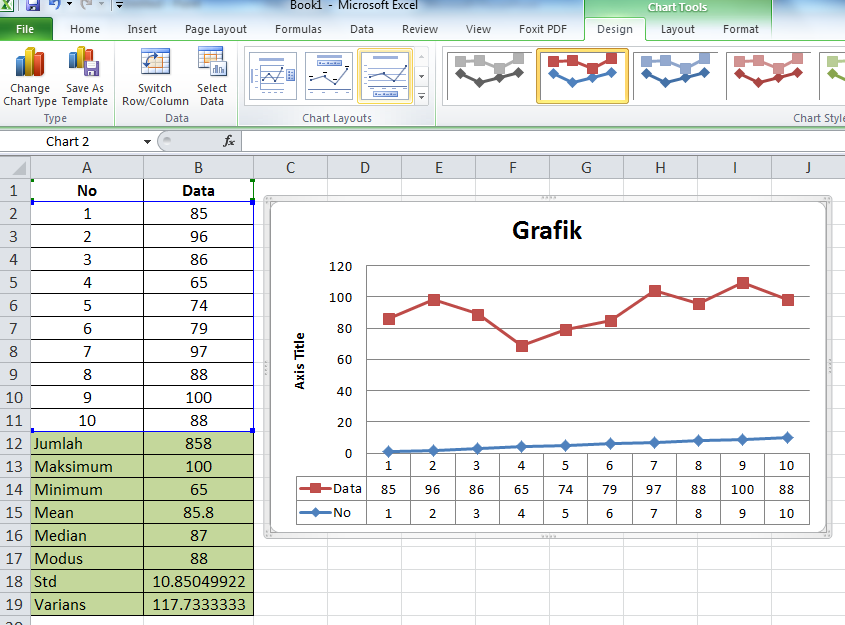
Task: Open the Foxit PDF tab
Action: point(543,29)
